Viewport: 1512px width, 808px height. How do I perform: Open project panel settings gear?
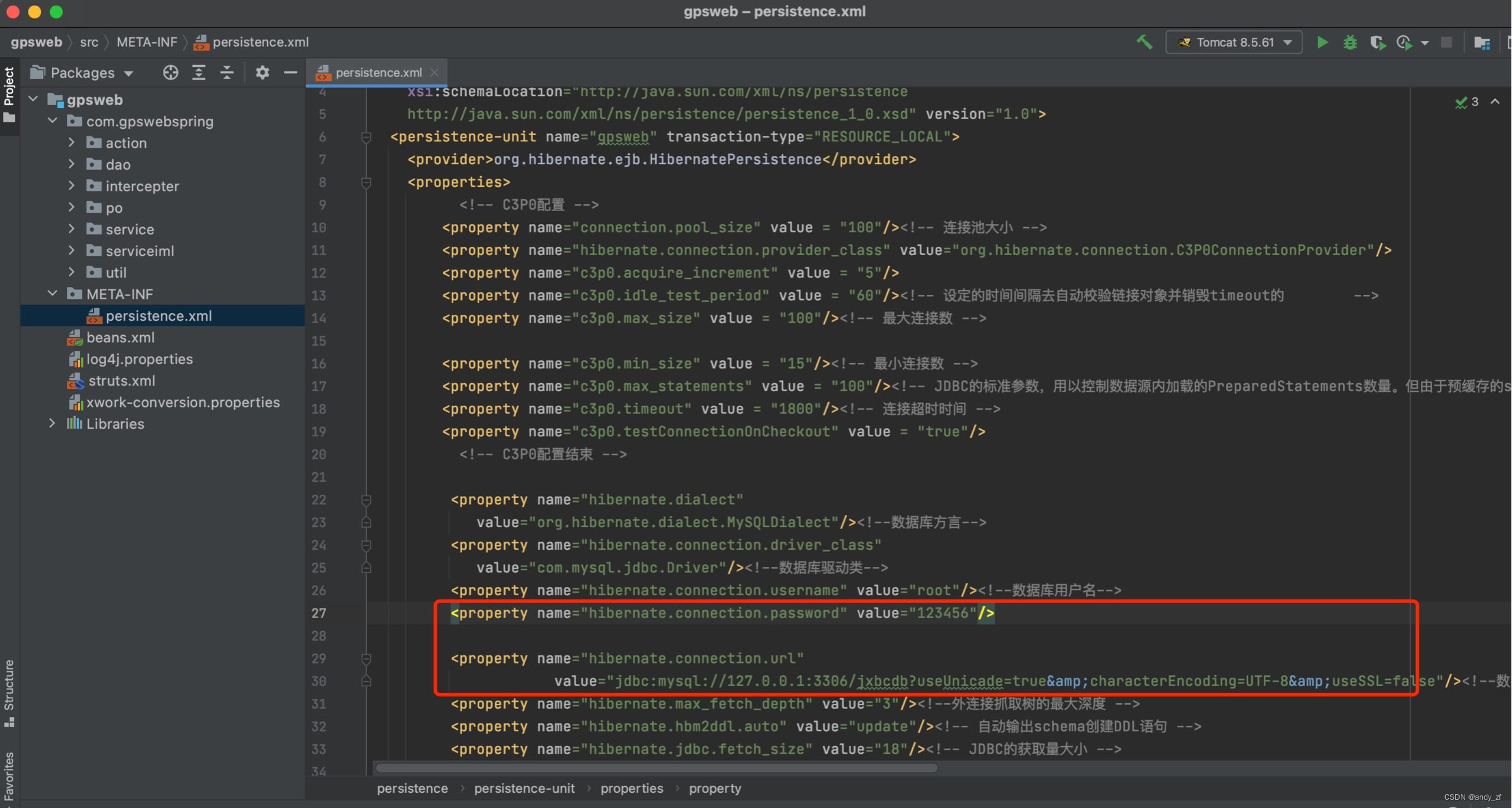click(x=262, y=73)
